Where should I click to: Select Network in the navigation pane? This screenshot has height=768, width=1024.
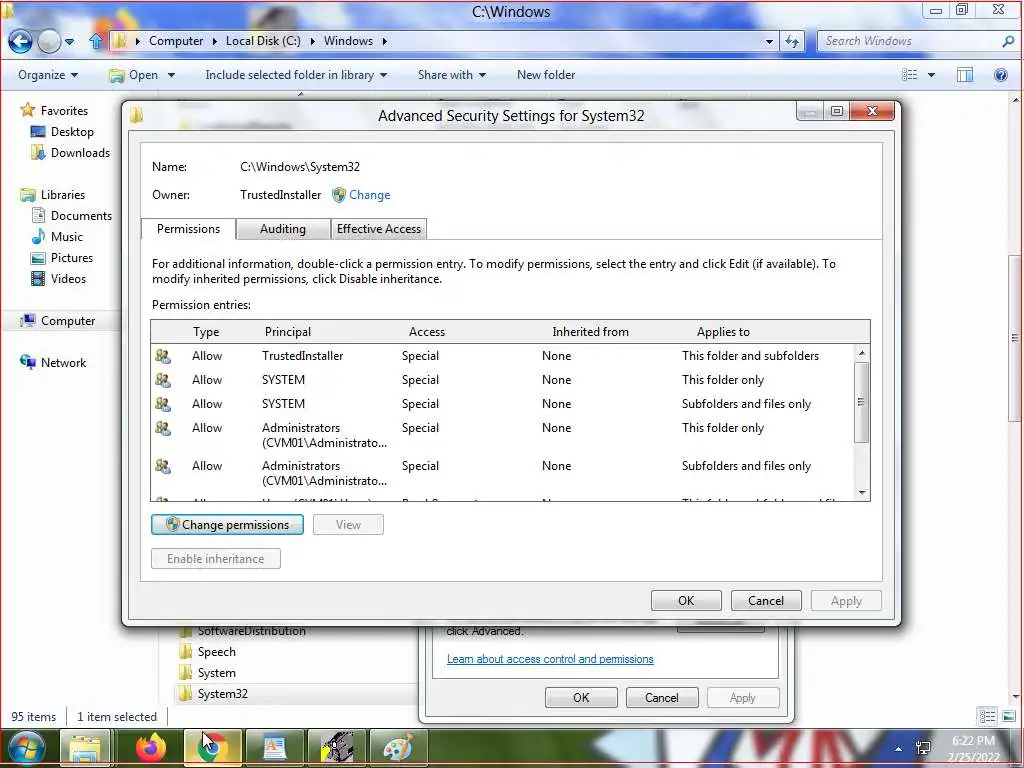54,362
